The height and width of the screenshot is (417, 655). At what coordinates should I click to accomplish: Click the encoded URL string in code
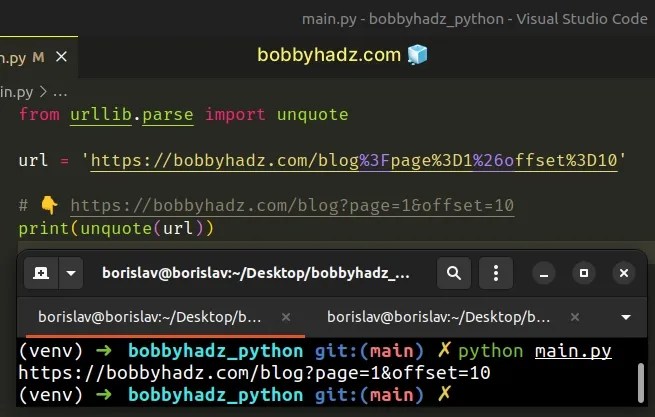(354, 161)
